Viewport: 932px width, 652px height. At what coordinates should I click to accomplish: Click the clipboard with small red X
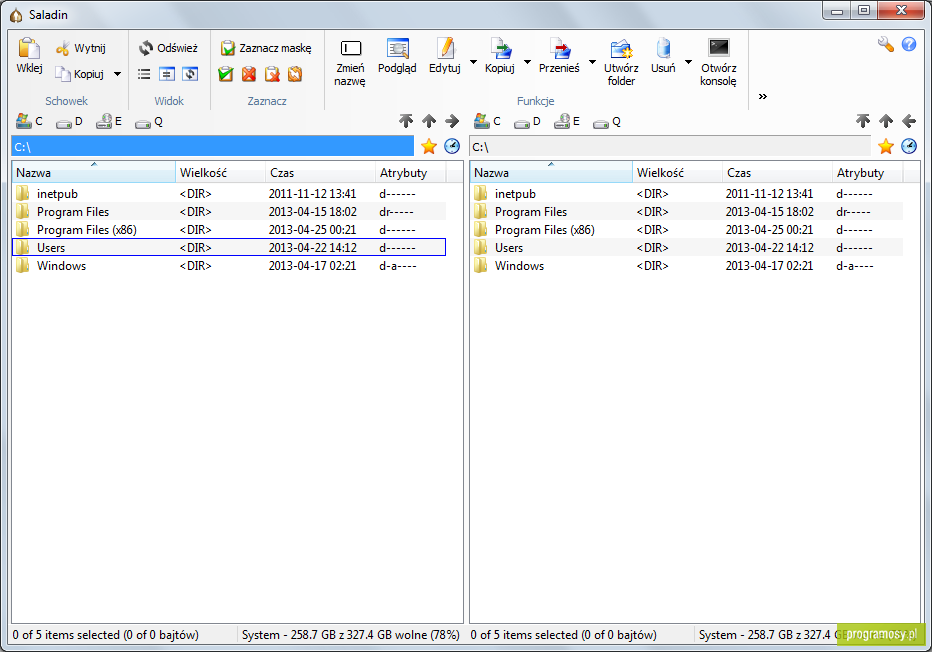(x=272, y=74)
